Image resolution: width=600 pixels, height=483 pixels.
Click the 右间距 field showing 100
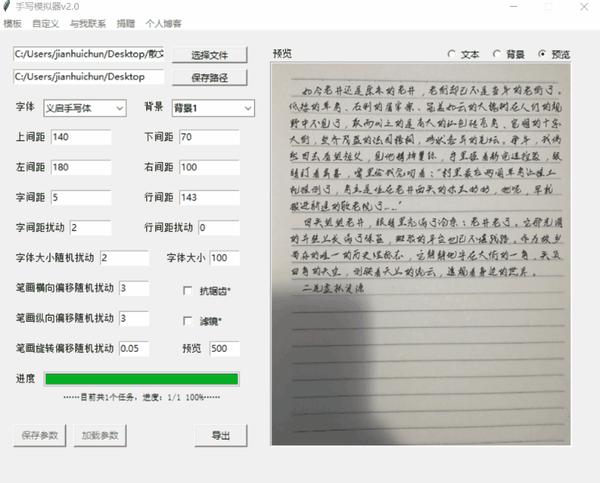(x=209, y=167)
